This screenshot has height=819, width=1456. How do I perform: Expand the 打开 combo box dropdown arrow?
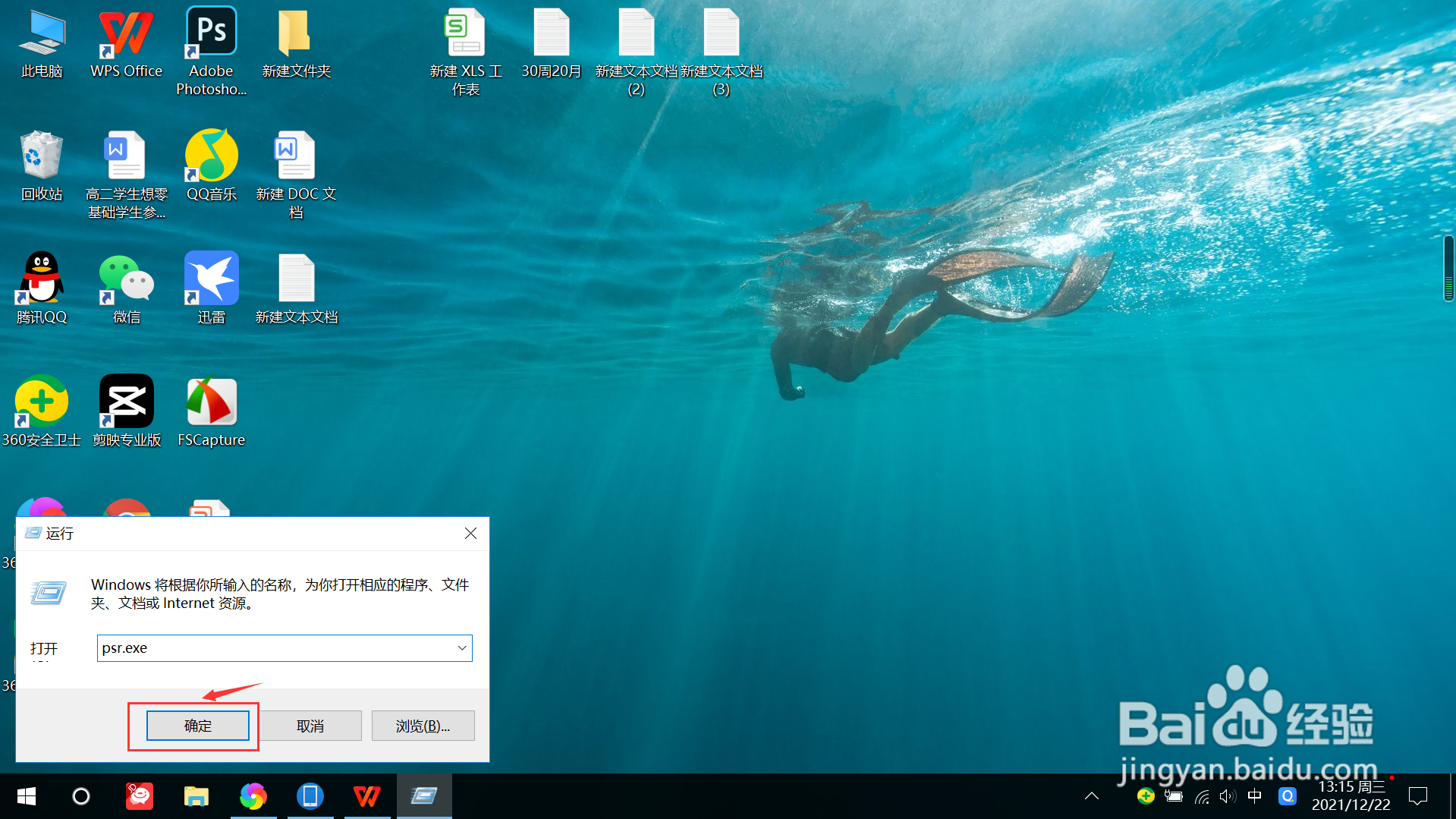tap(461, 648)
